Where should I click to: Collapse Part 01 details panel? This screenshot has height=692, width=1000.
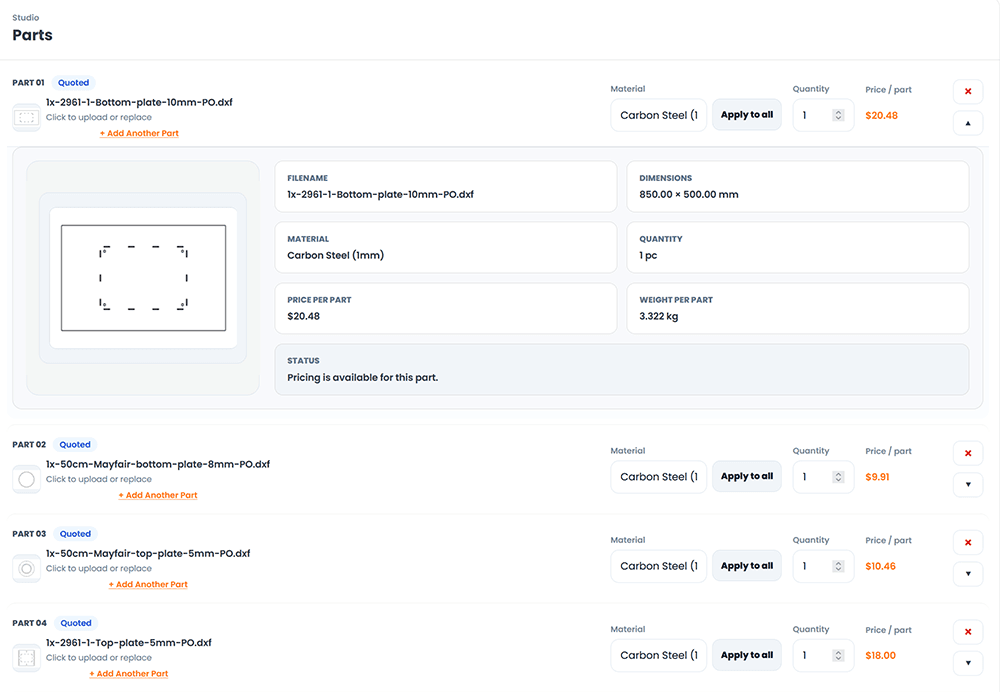967,124
